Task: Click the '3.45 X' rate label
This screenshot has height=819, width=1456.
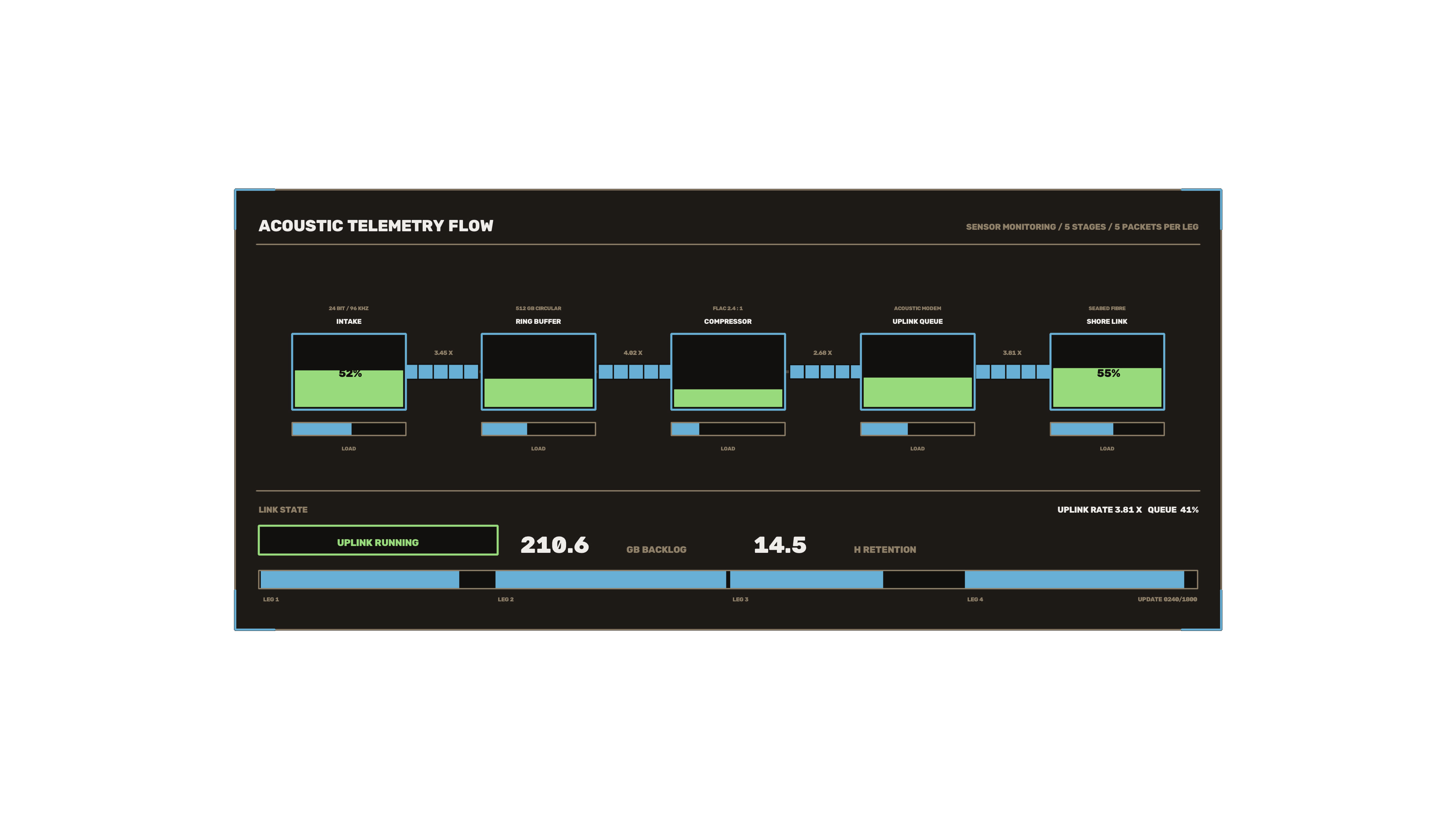Action: point(443,353)
